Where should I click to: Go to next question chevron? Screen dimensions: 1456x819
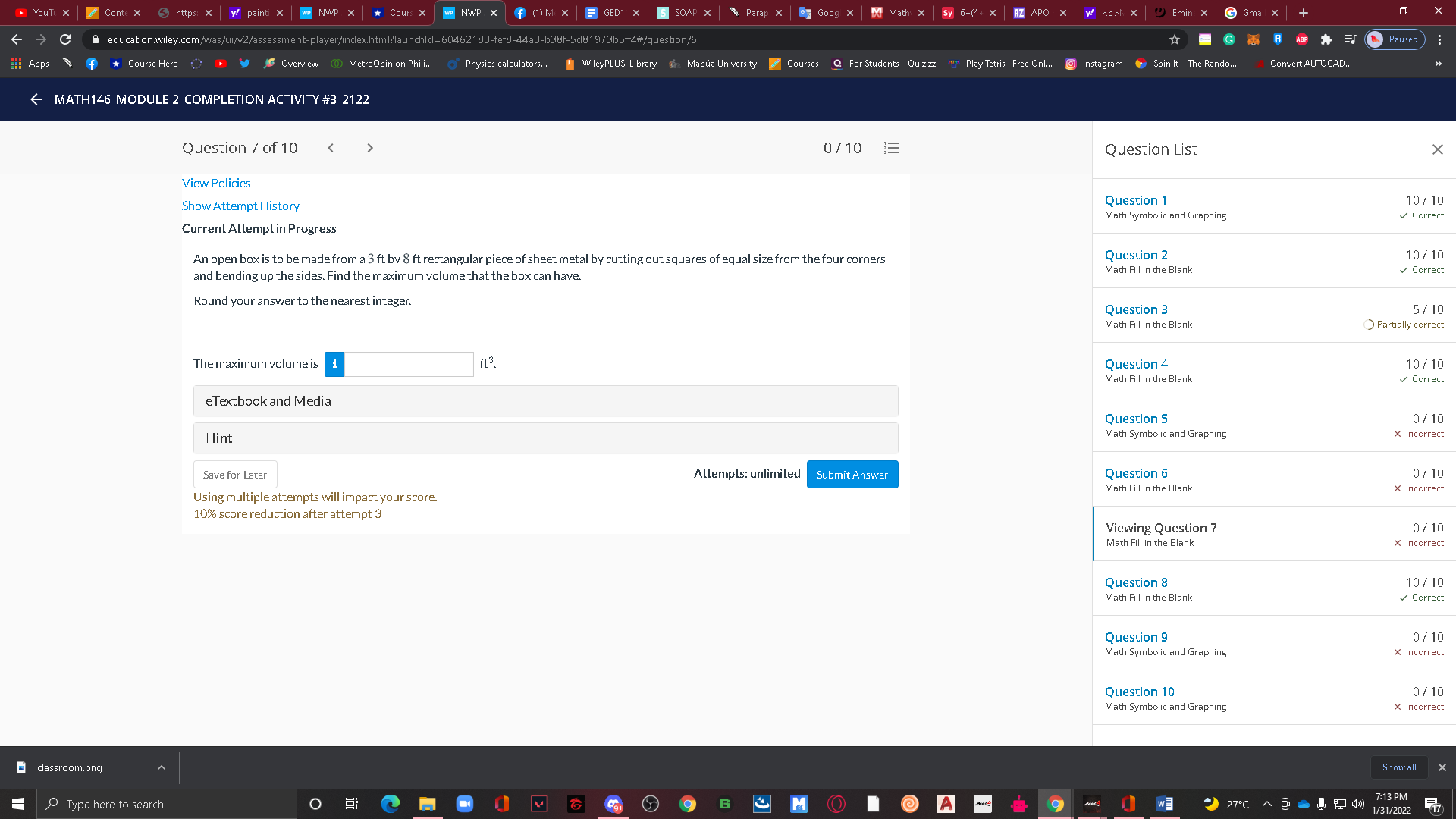pos(370,148)
